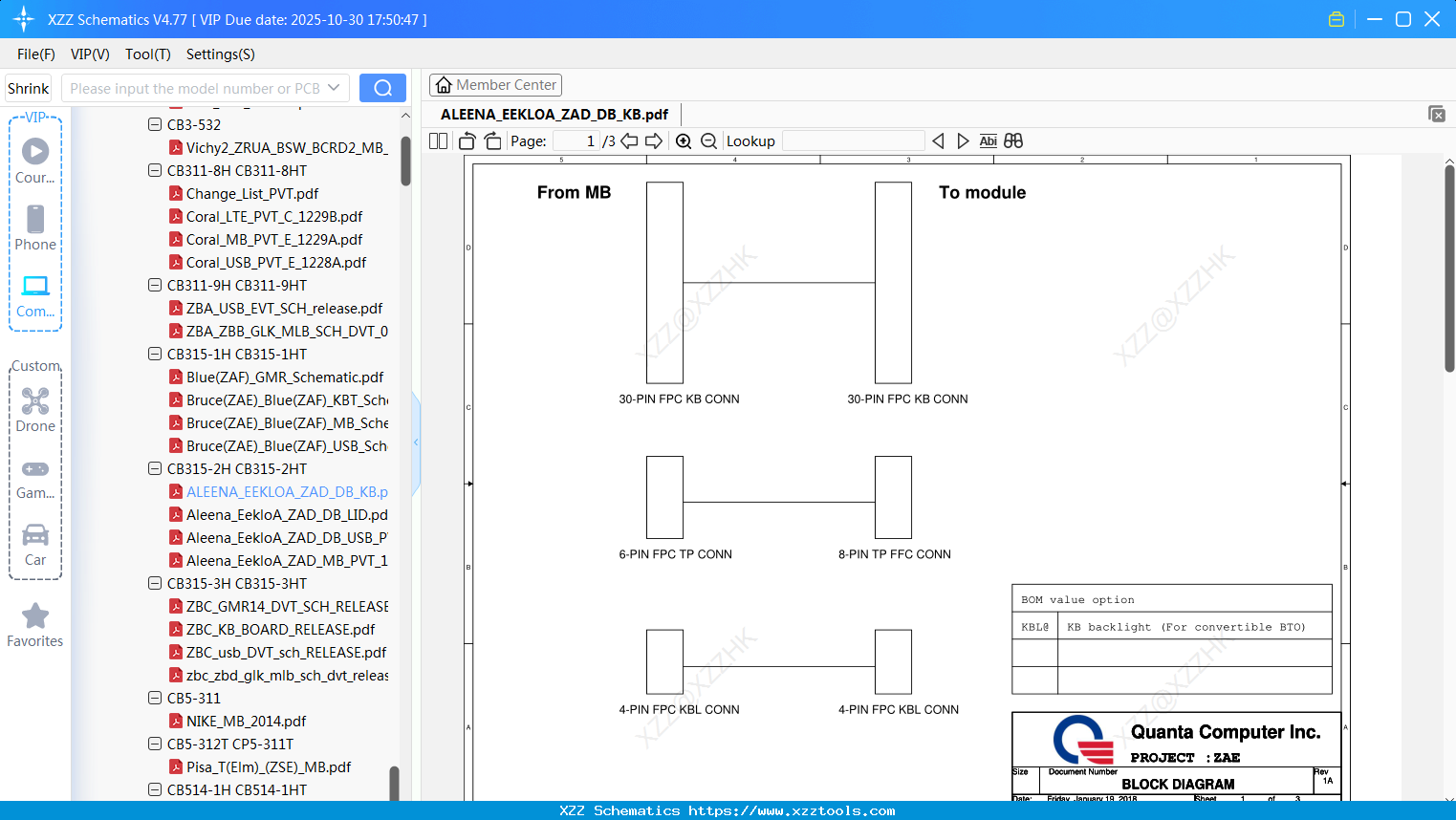Screen dimensions: 1456x820
Task: Collapse the CB311-9H CB311-9HT folder
Action: (x=155, y=285)
